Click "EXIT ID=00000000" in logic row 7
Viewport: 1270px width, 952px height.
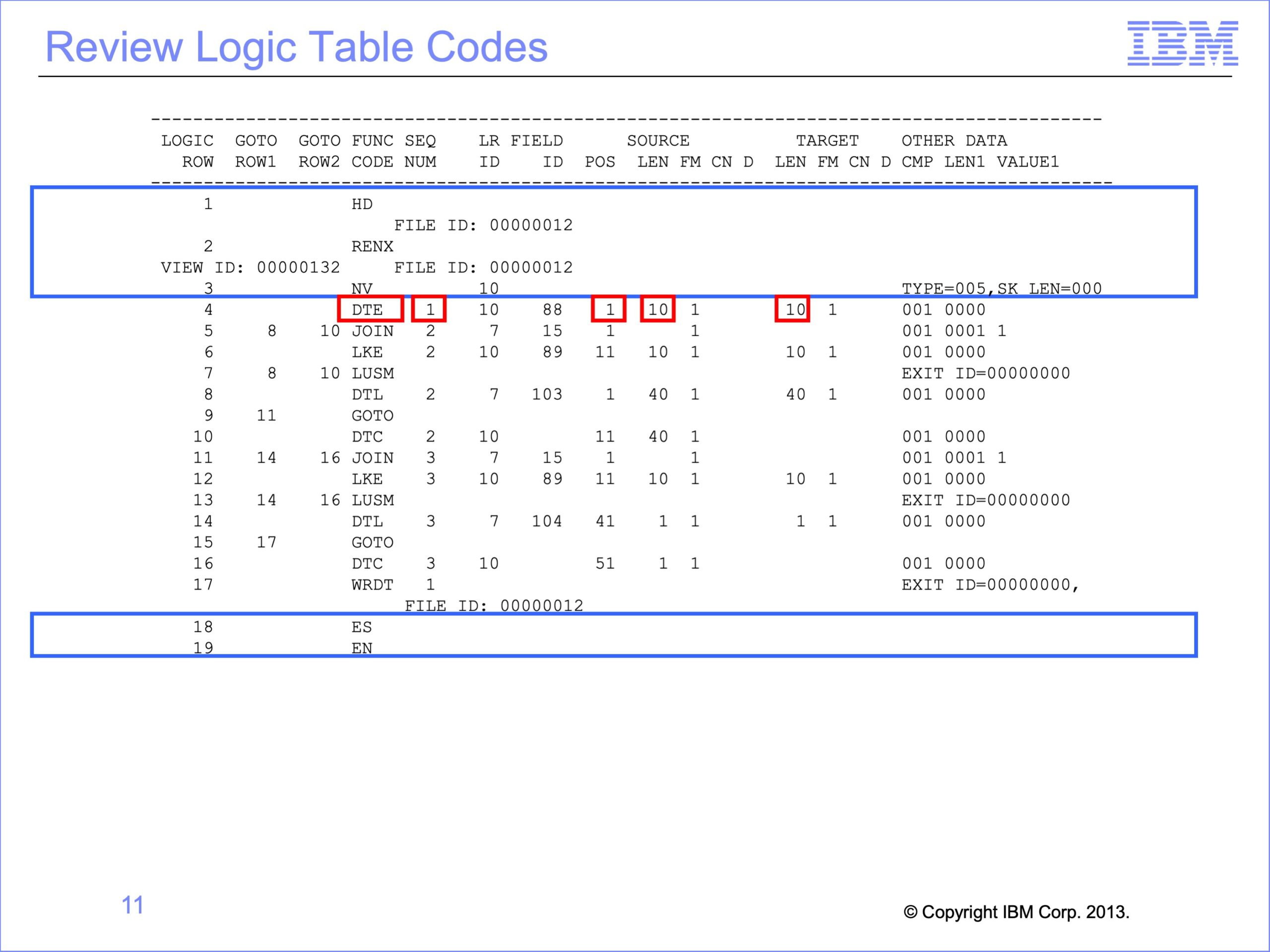986,373
